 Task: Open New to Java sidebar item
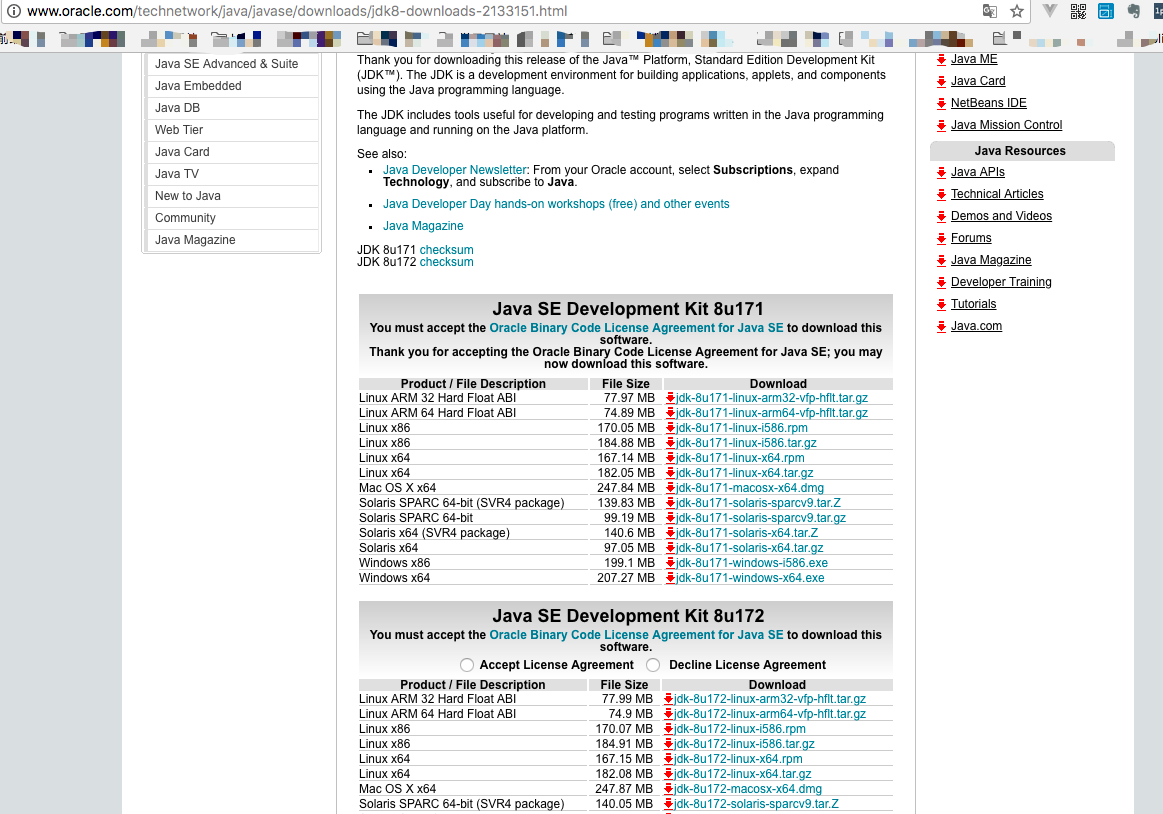[233, 196]
